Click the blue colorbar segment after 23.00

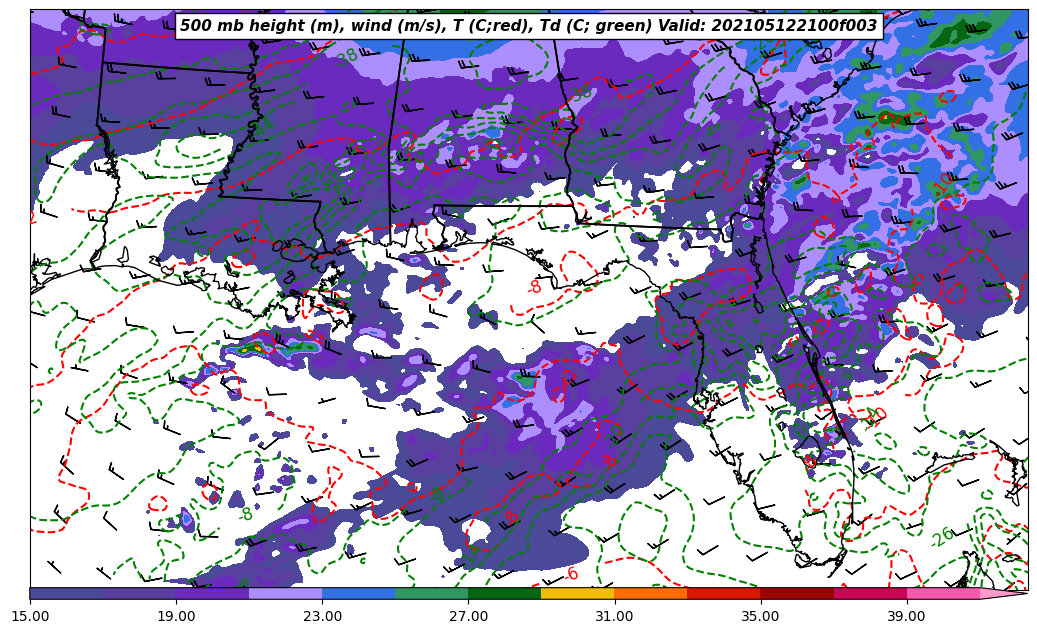[358, 593]
